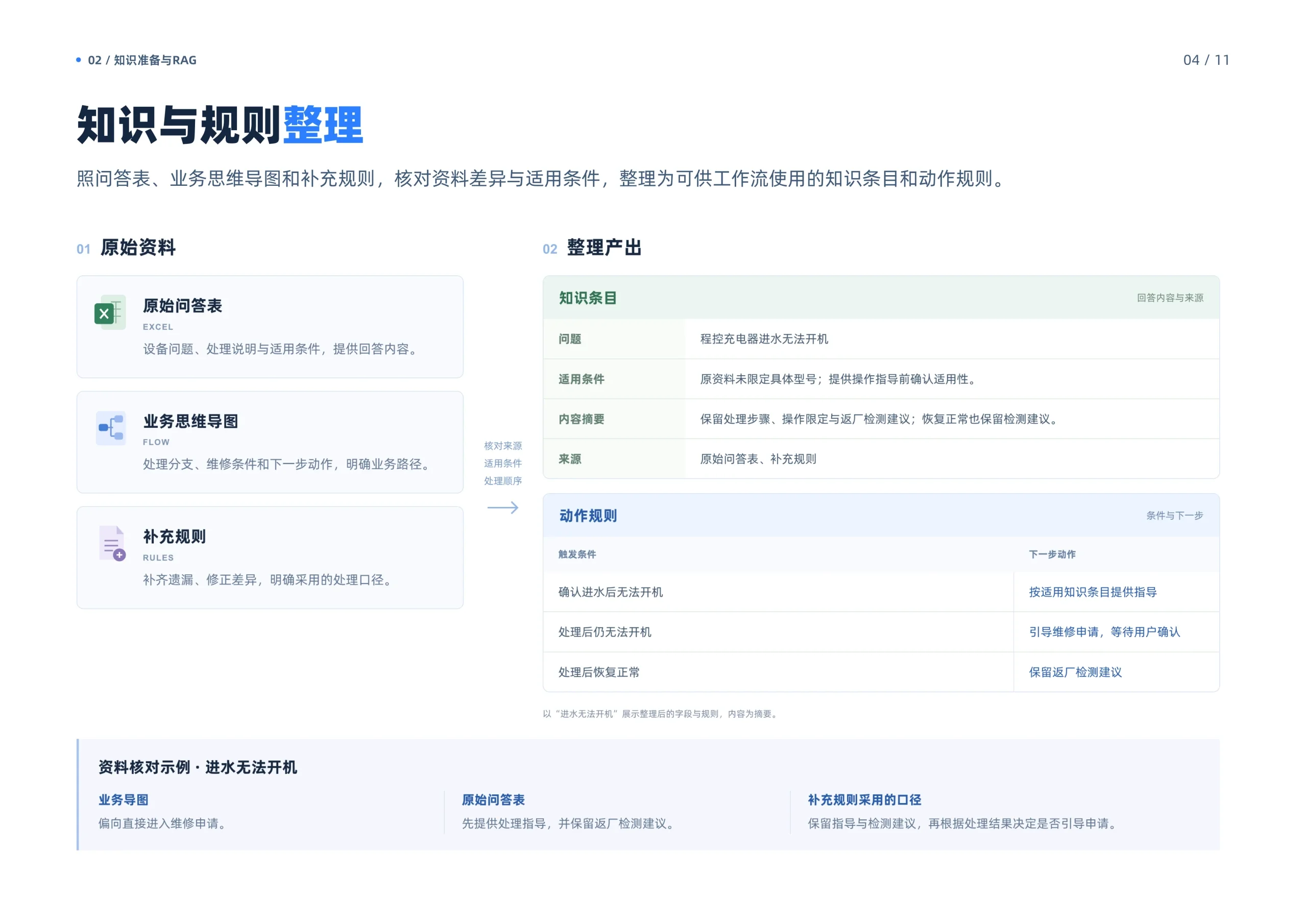
Task: Click the 处理顺序 label above the arrow
Action: (x=503, y=481)
